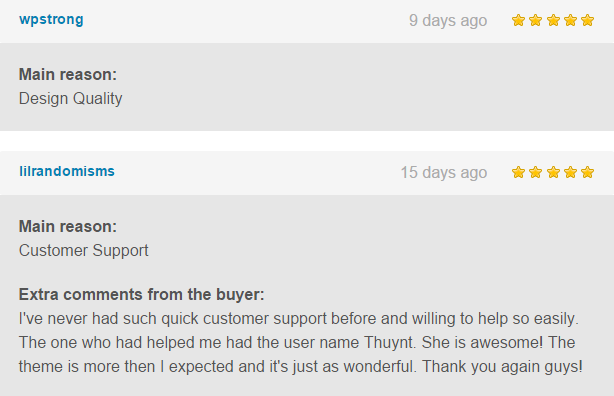Select the second star in lilrandomisms' rating

pyautogui.click(x=535, y=172)
